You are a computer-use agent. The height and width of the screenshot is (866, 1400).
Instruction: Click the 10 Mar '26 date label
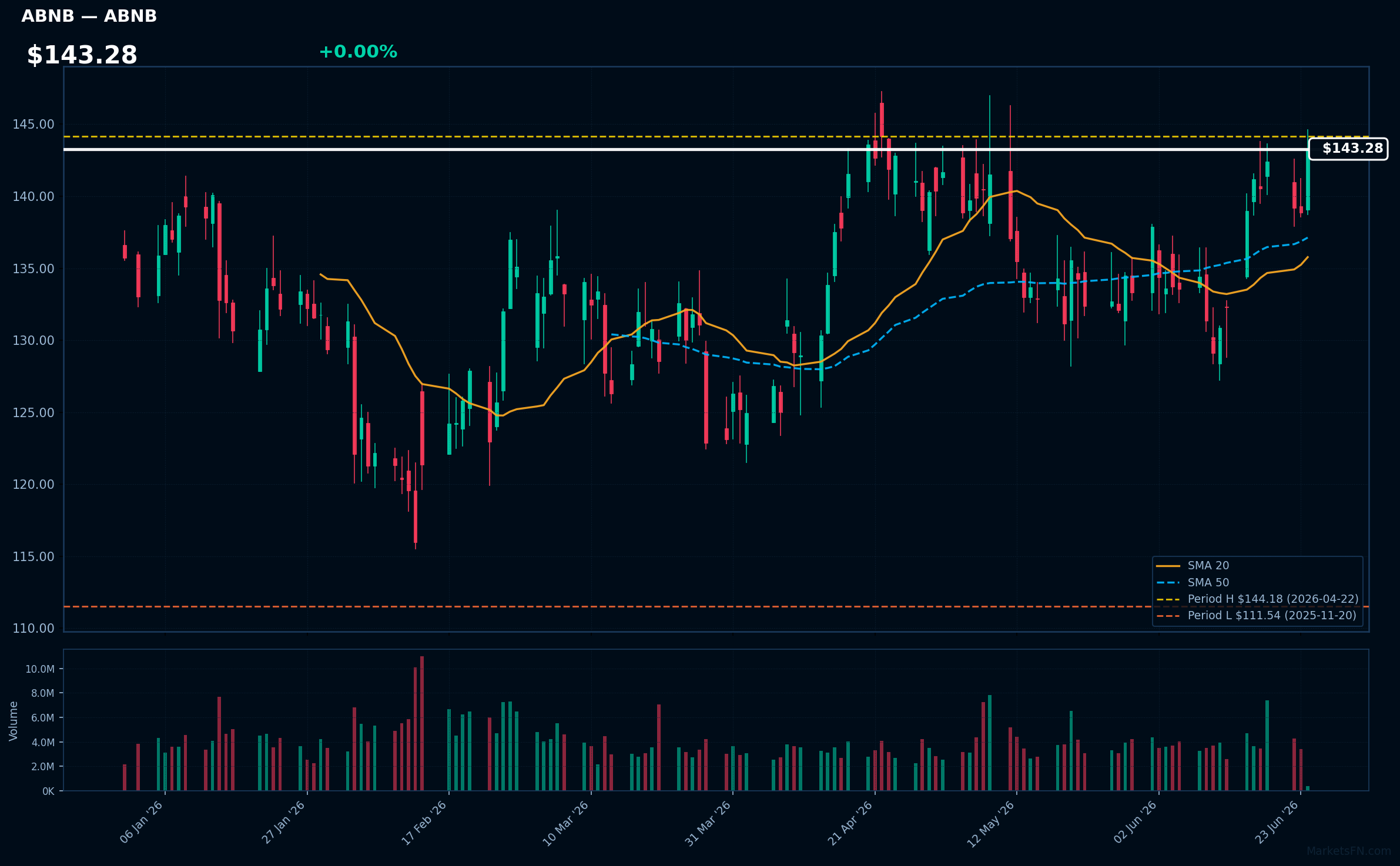(x=566, y=823)
